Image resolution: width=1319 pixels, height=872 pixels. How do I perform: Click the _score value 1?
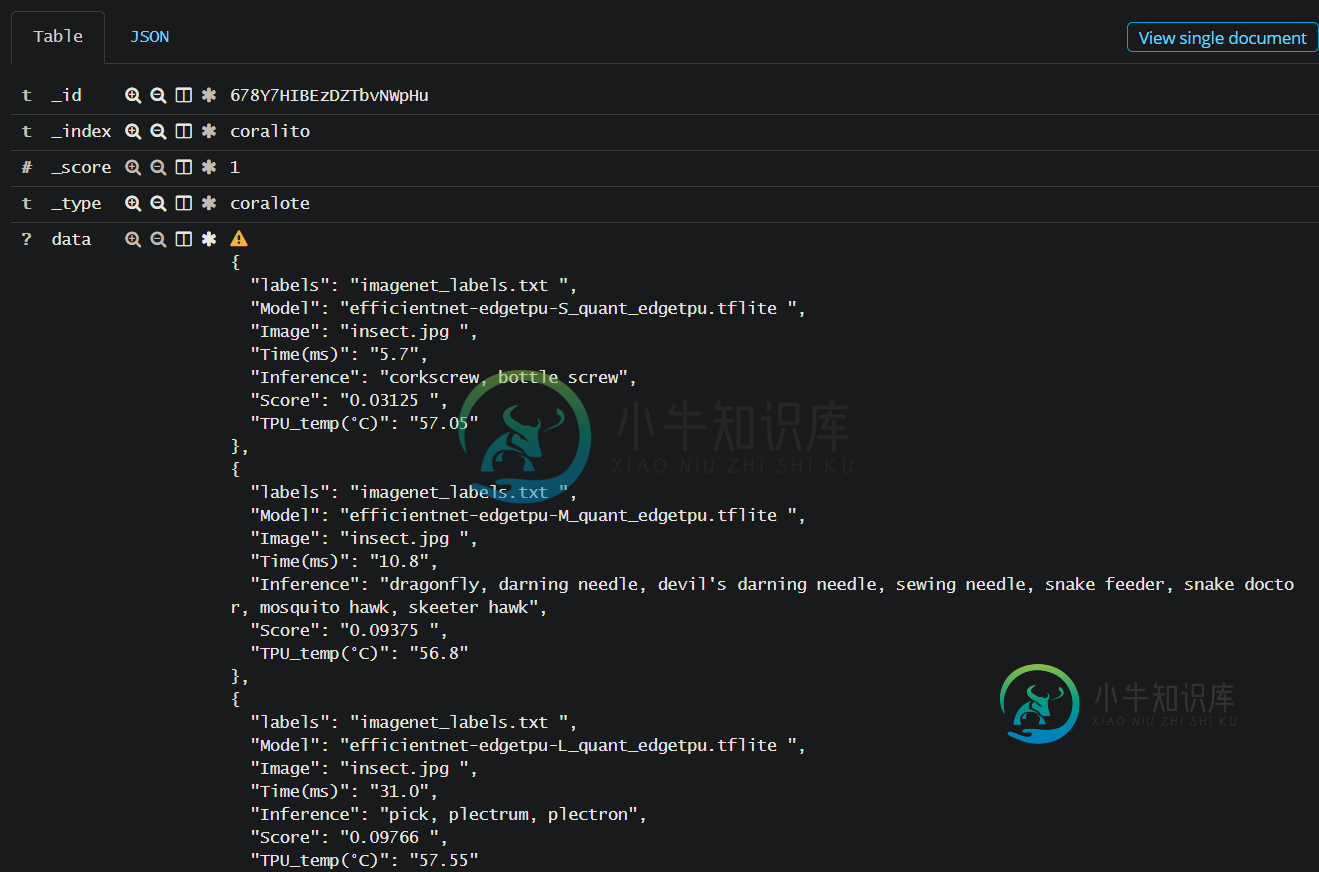pyautogui.click(x=235, y=167)
